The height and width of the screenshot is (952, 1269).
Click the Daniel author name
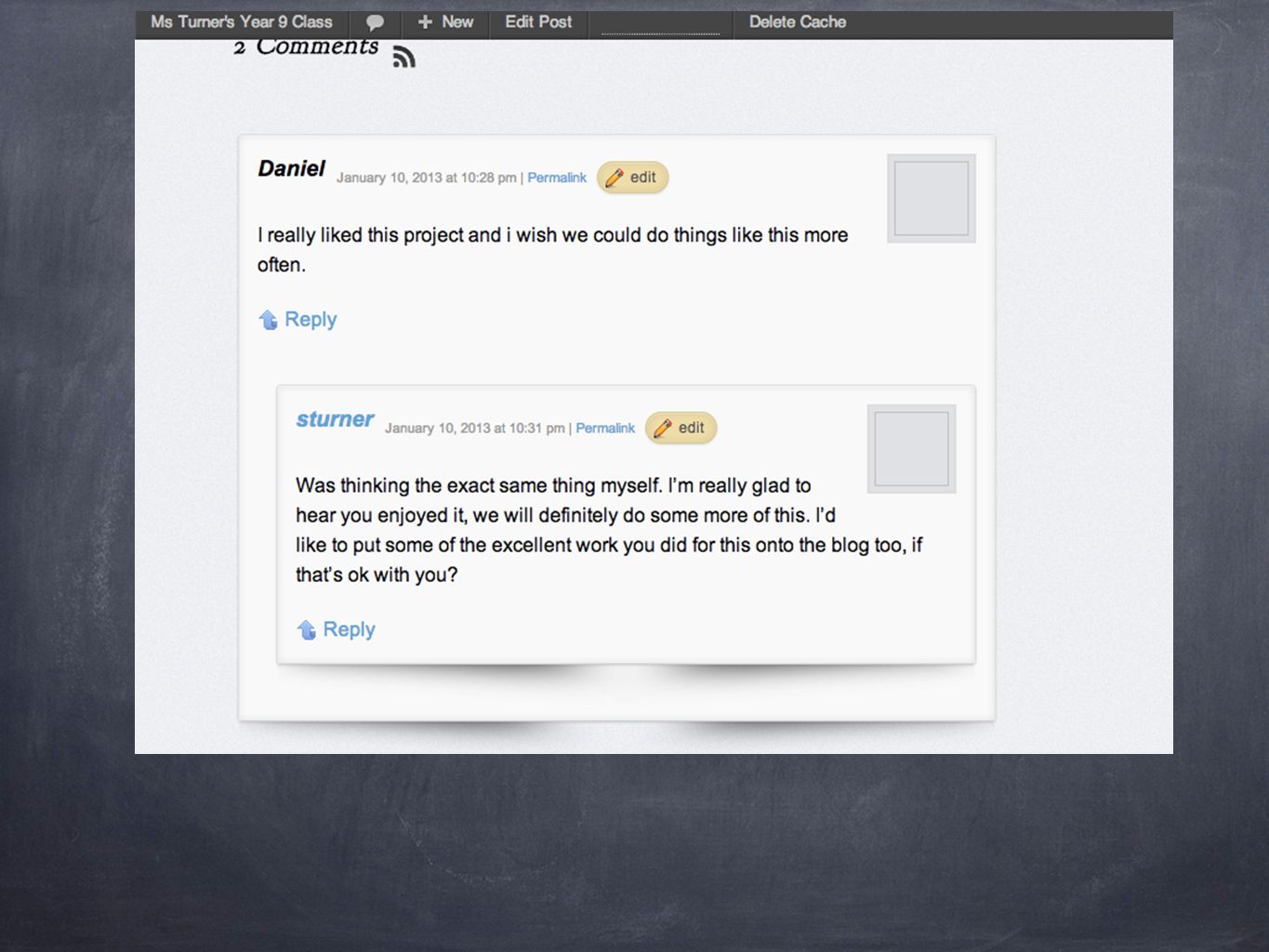click(x=291, y=168)
